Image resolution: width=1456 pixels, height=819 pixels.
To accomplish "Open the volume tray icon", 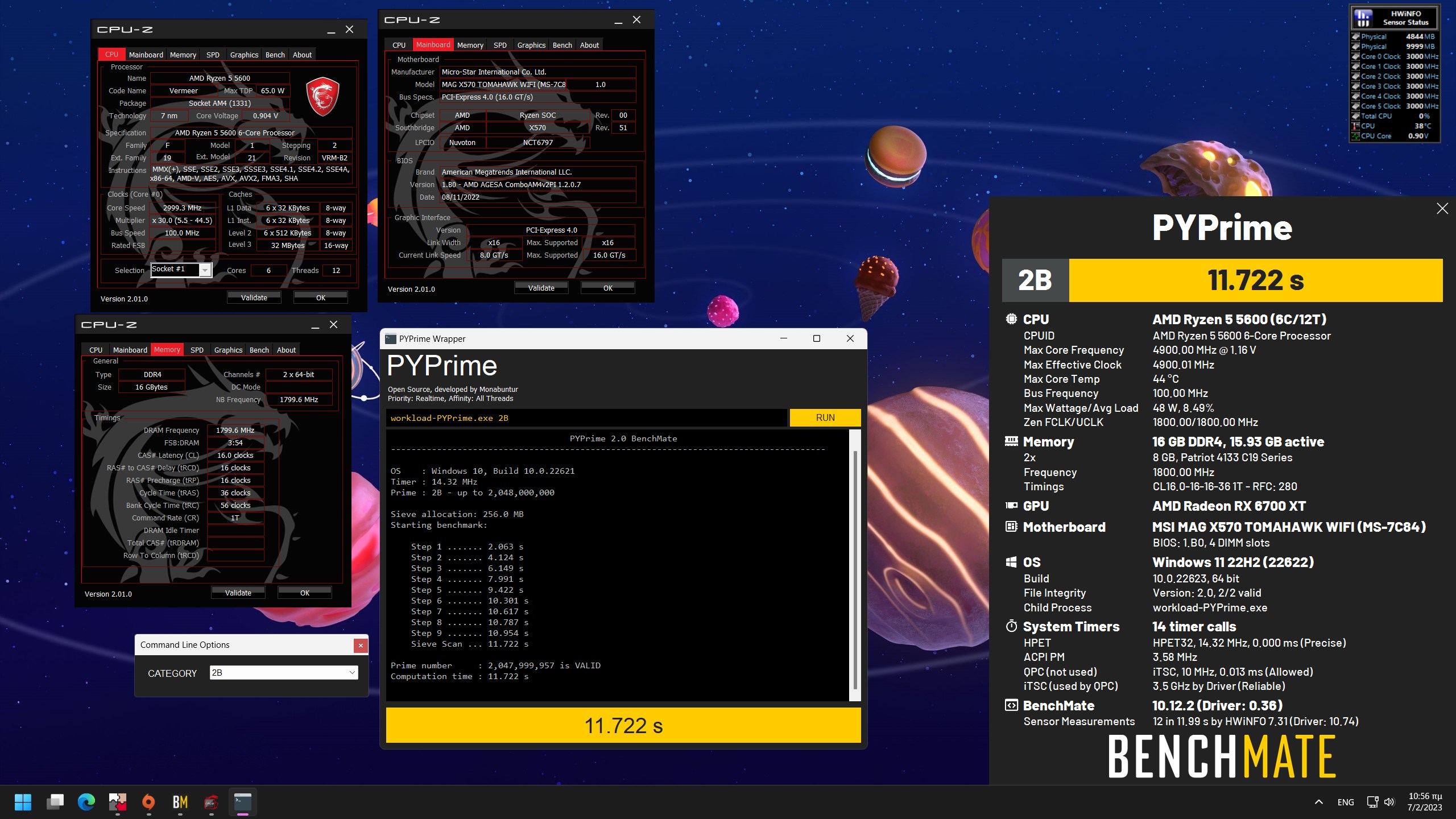I will (x=1389, y=802).
